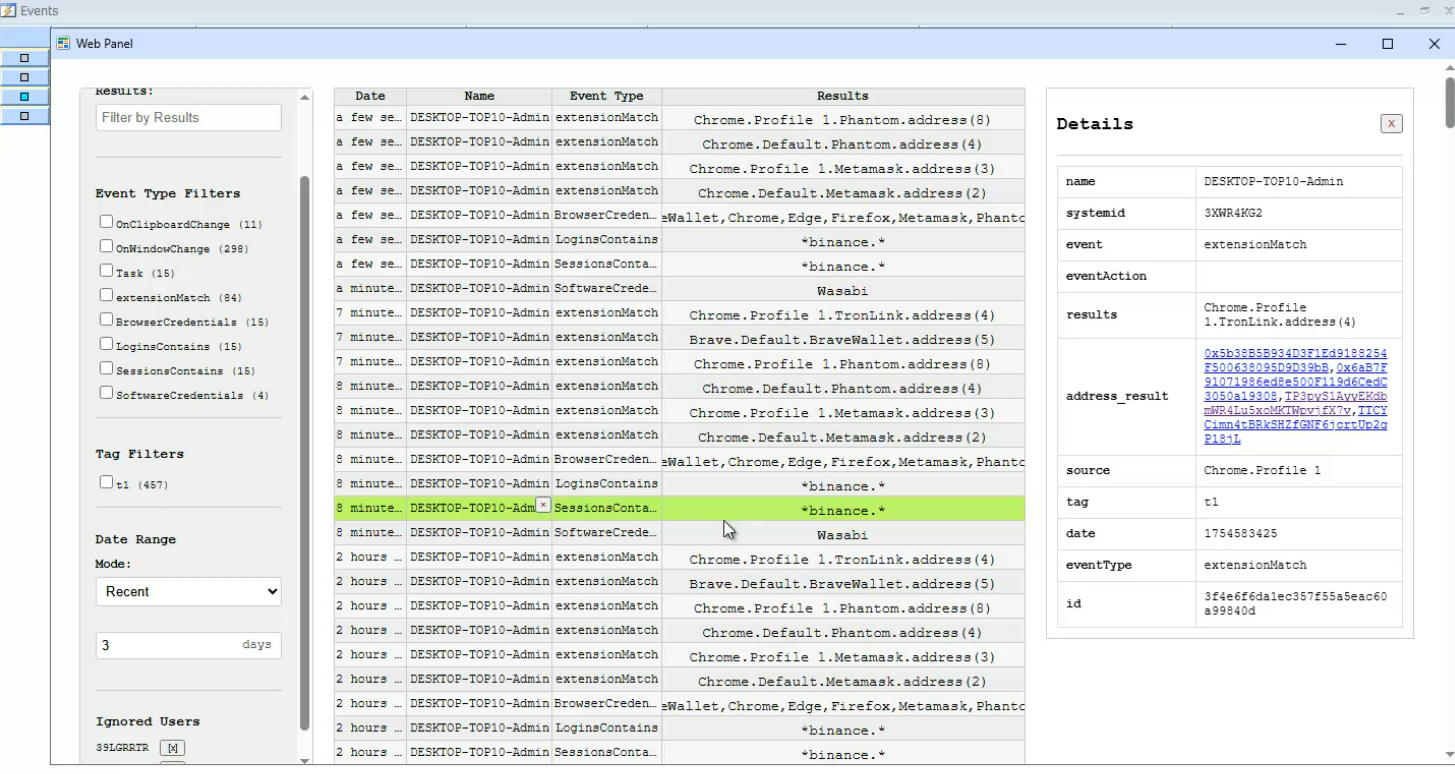Select 'a few se' Chrome.Default.Metamask.address(2) result
The image size is (1455, 774).
[843, 193]
